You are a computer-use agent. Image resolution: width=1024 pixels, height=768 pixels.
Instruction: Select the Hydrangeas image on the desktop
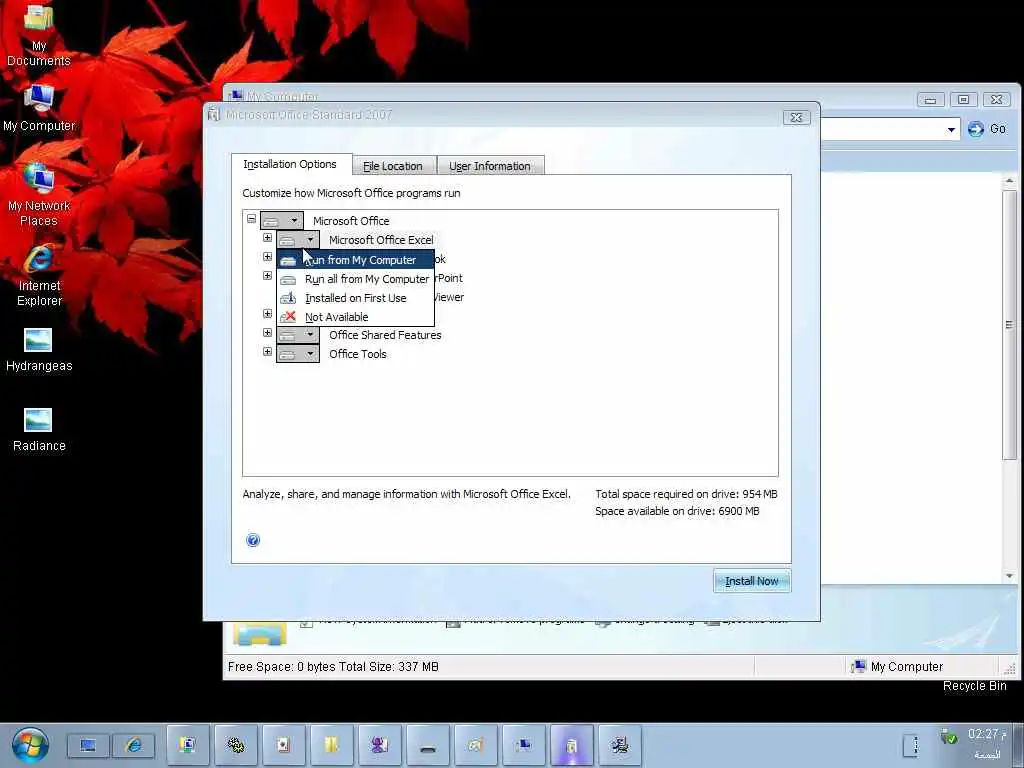click(39, 349)
